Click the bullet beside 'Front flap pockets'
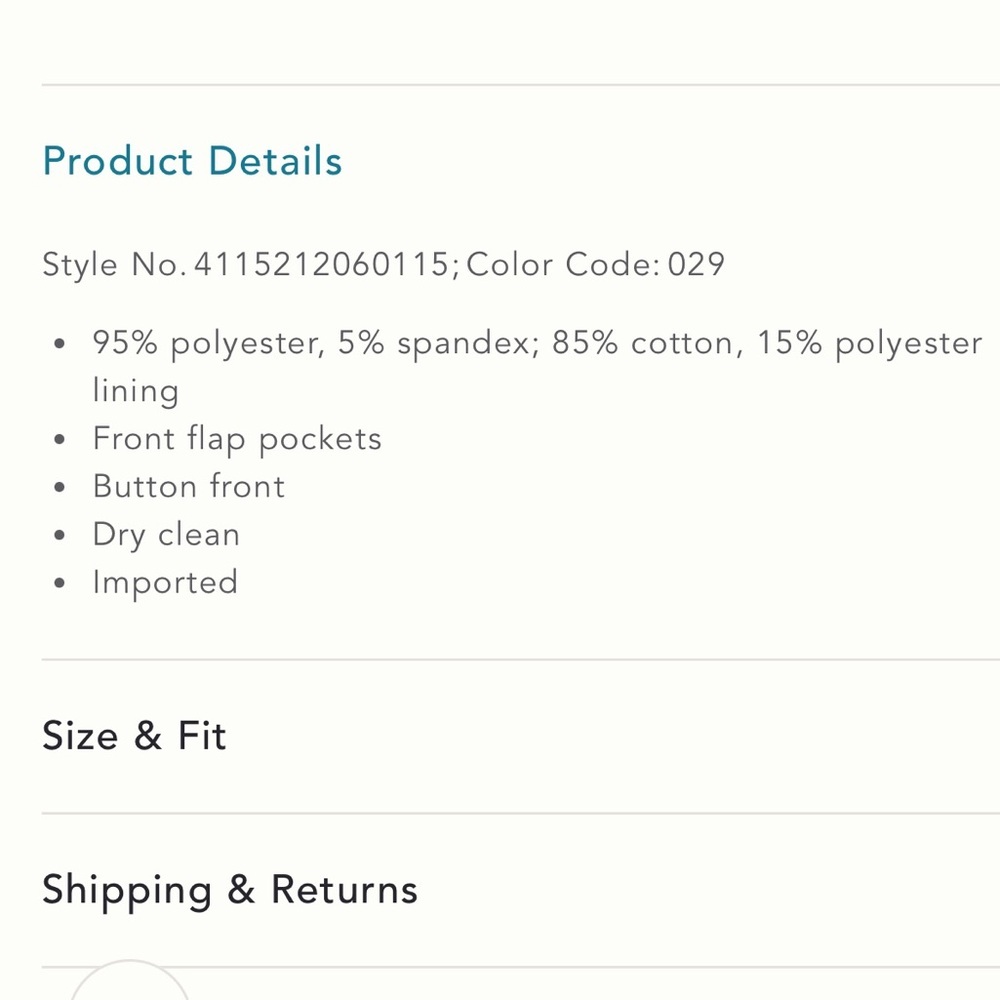The width and height of the screenshot is (1000, 1000). tap(60, 439)
